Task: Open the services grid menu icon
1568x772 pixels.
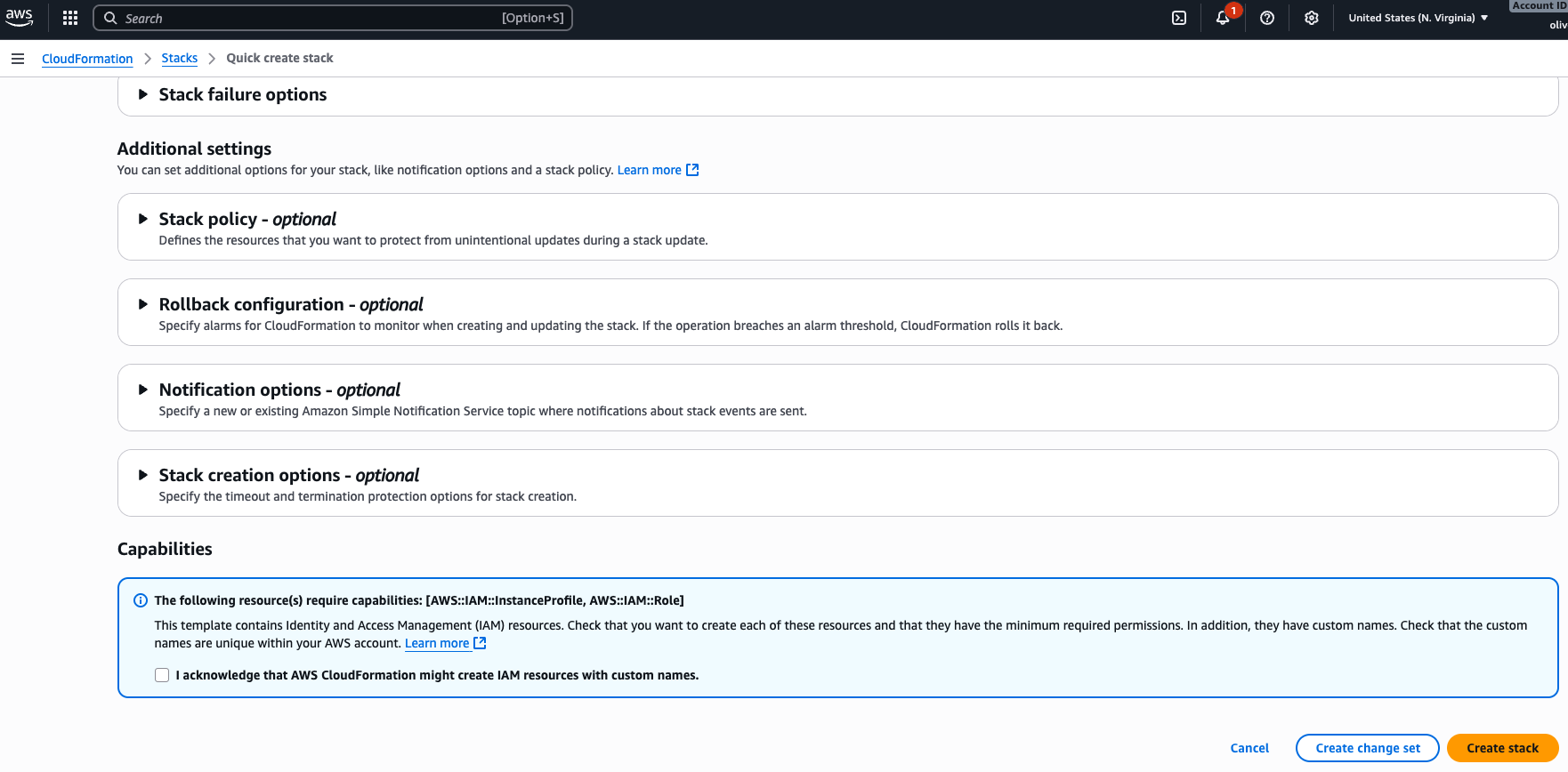Action: point(70,18)
